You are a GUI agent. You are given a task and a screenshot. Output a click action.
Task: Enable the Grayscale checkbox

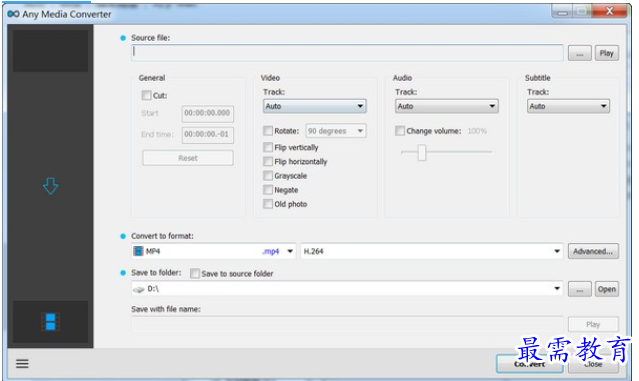pyautogui.click(x=268, y=176)
